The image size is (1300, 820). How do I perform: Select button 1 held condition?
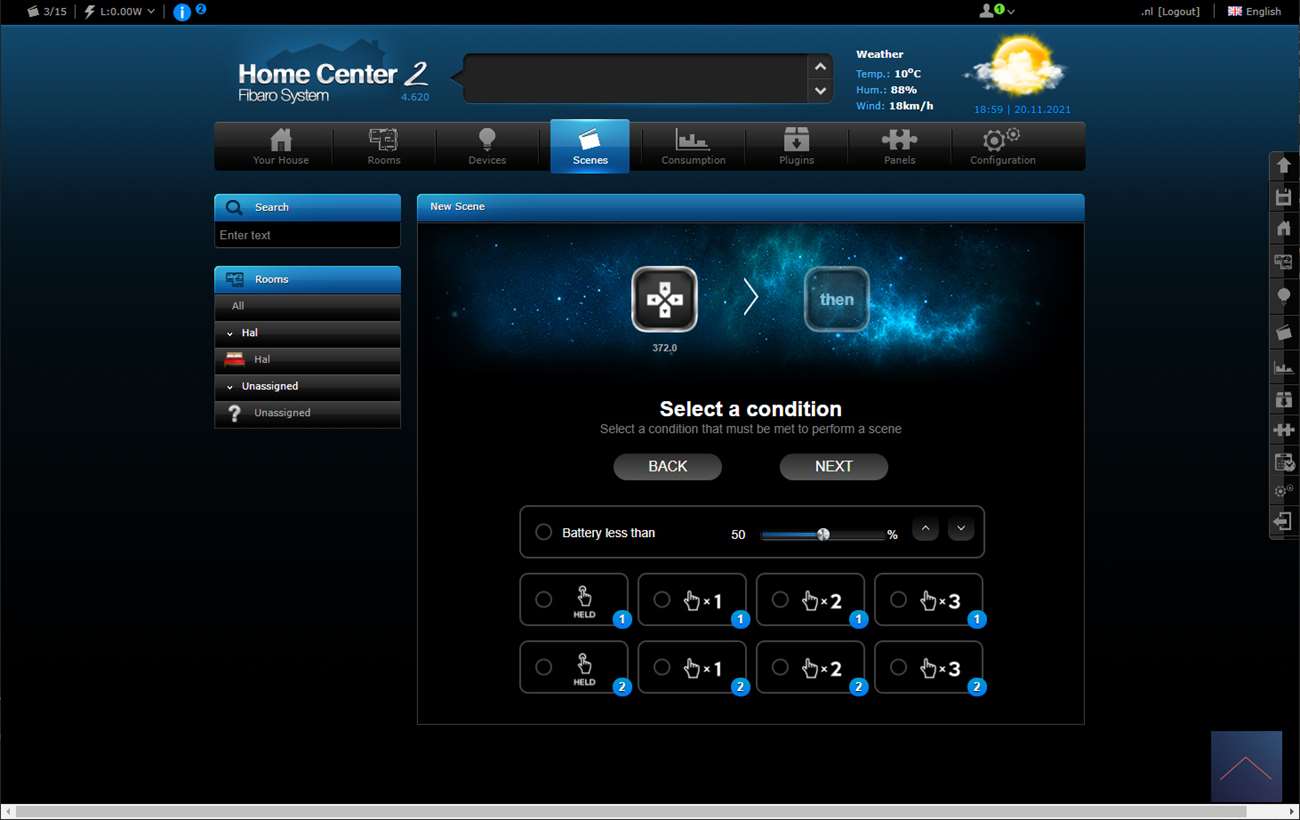tap(544, 599)
